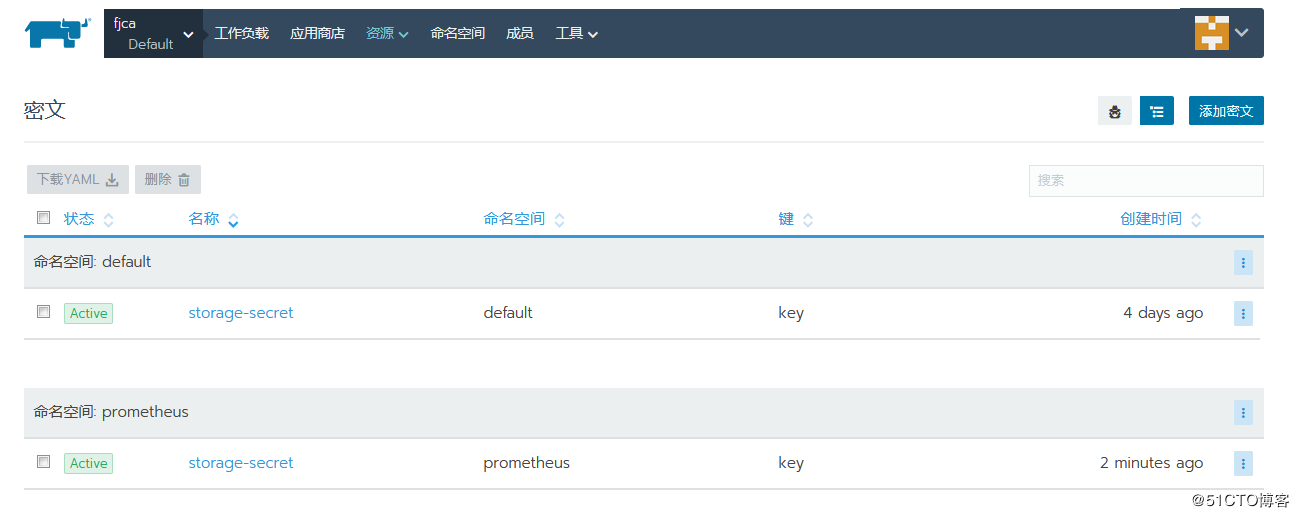Expand the 资源 dropdown menu
Viewport: 1299px width, 517px height.
[x=387, y=33]
